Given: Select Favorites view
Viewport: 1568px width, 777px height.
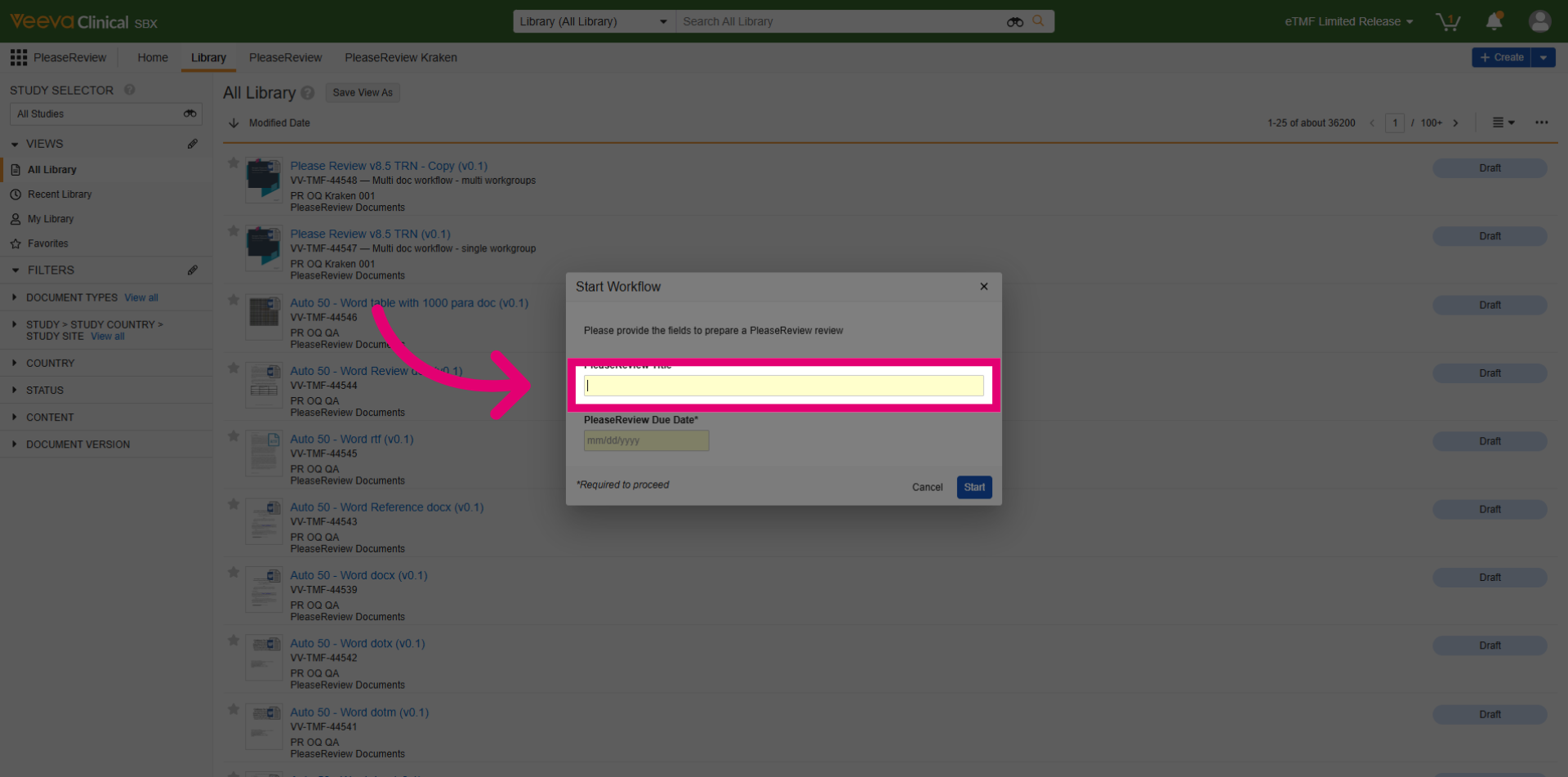Looking at the screenshot, I should coord(48,243).
